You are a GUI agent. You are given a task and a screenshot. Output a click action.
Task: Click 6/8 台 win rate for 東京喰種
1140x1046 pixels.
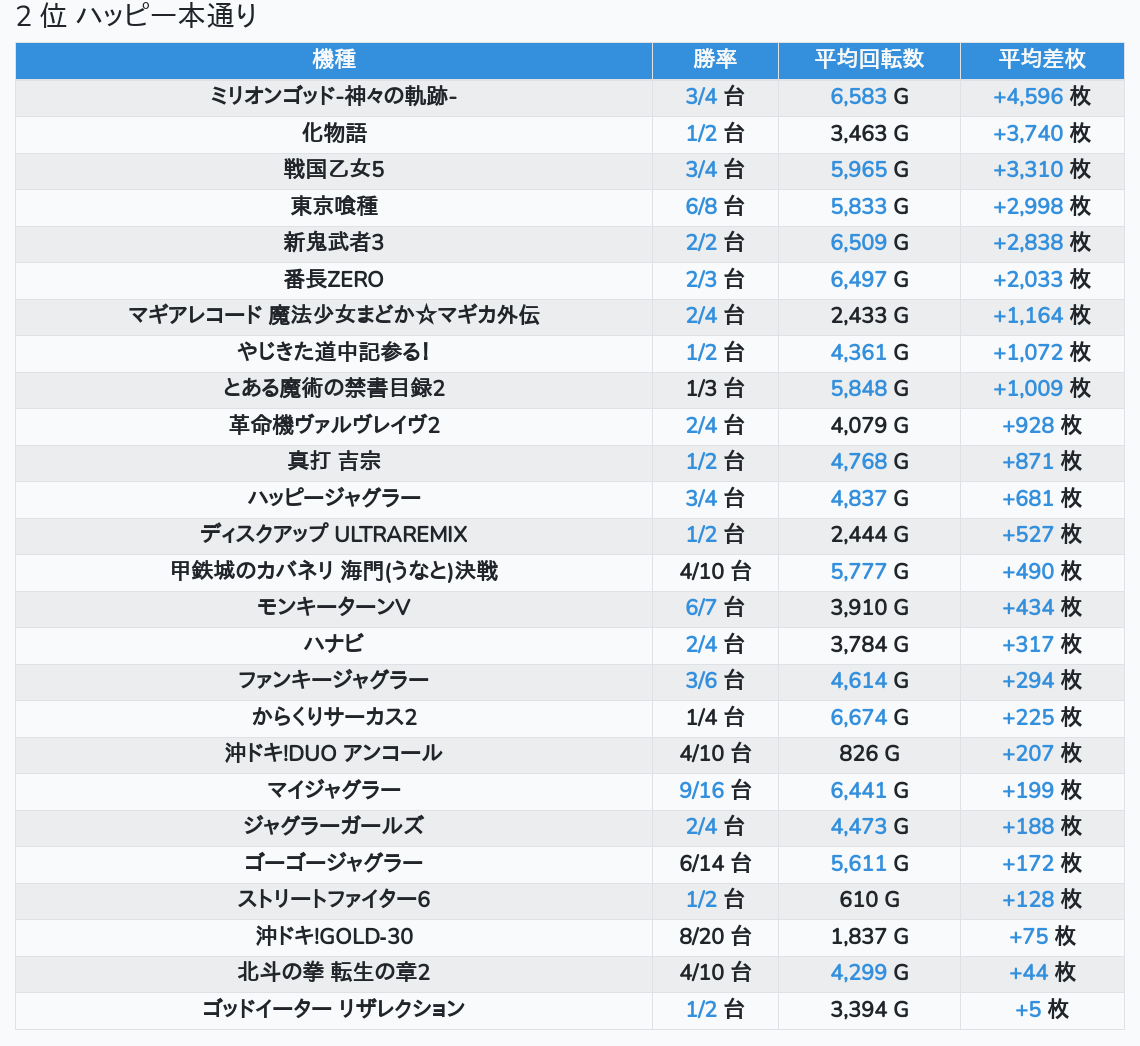coord(715,206)
